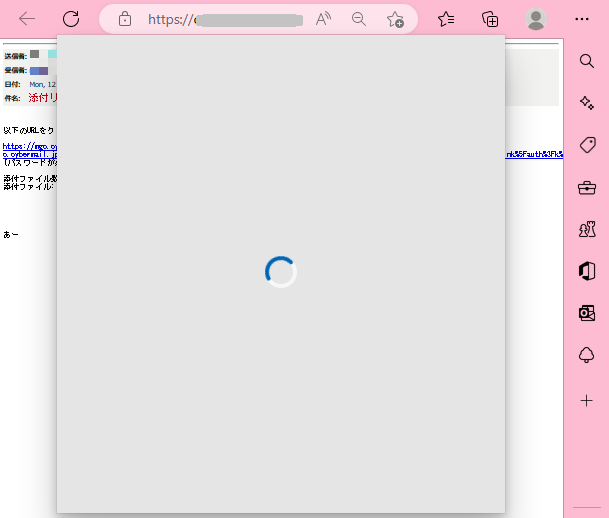Open the zoom out magnifier in address bar
Image resolution: width=609 pixels, height=518 pixels.
click(x=358, y=19)
